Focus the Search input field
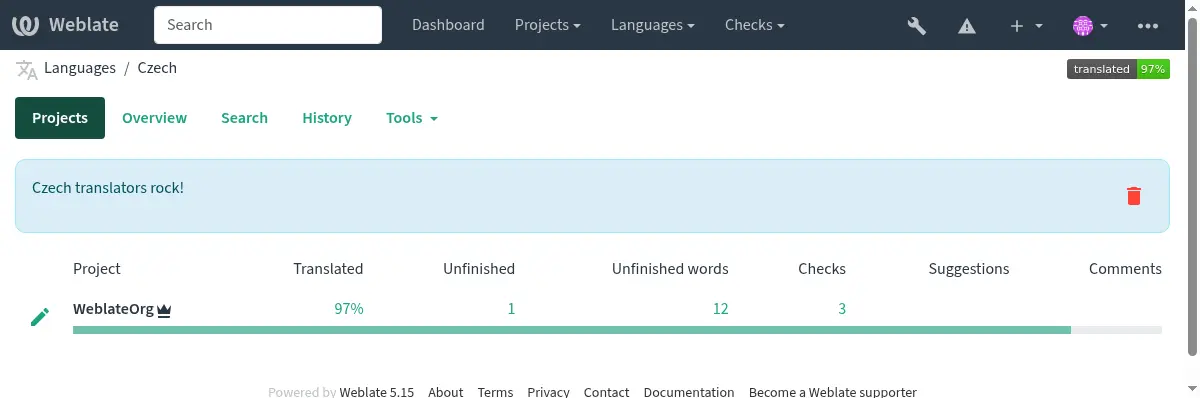 pos(268,25)
